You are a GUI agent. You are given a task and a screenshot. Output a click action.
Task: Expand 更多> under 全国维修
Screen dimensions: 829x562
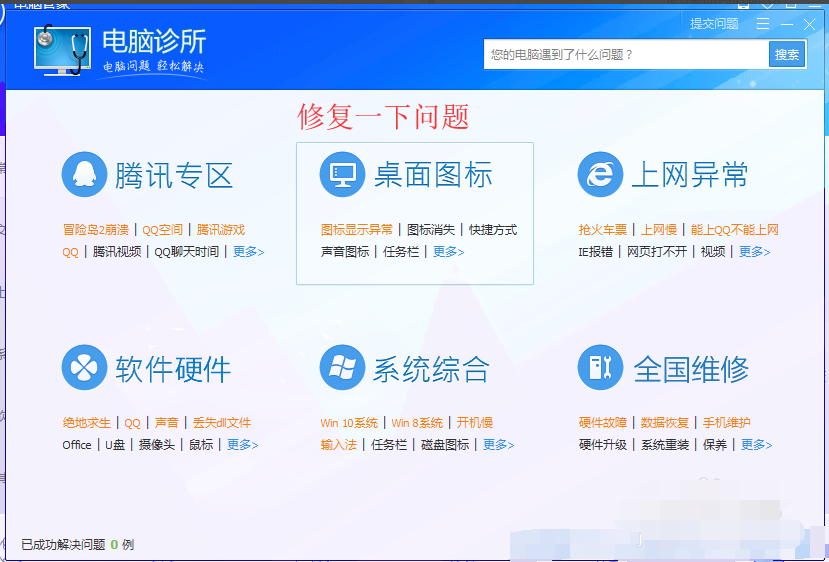(x=757, y=445)
